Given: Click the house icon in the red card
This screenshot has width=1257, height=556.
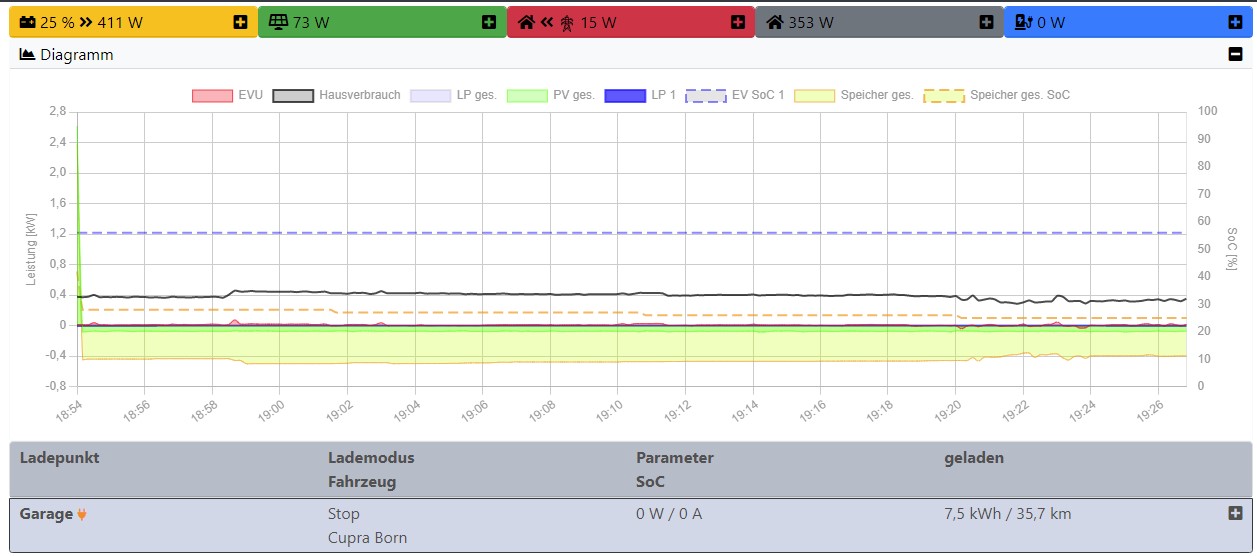Looking at the screenshot, I should (x=526, y=22).
